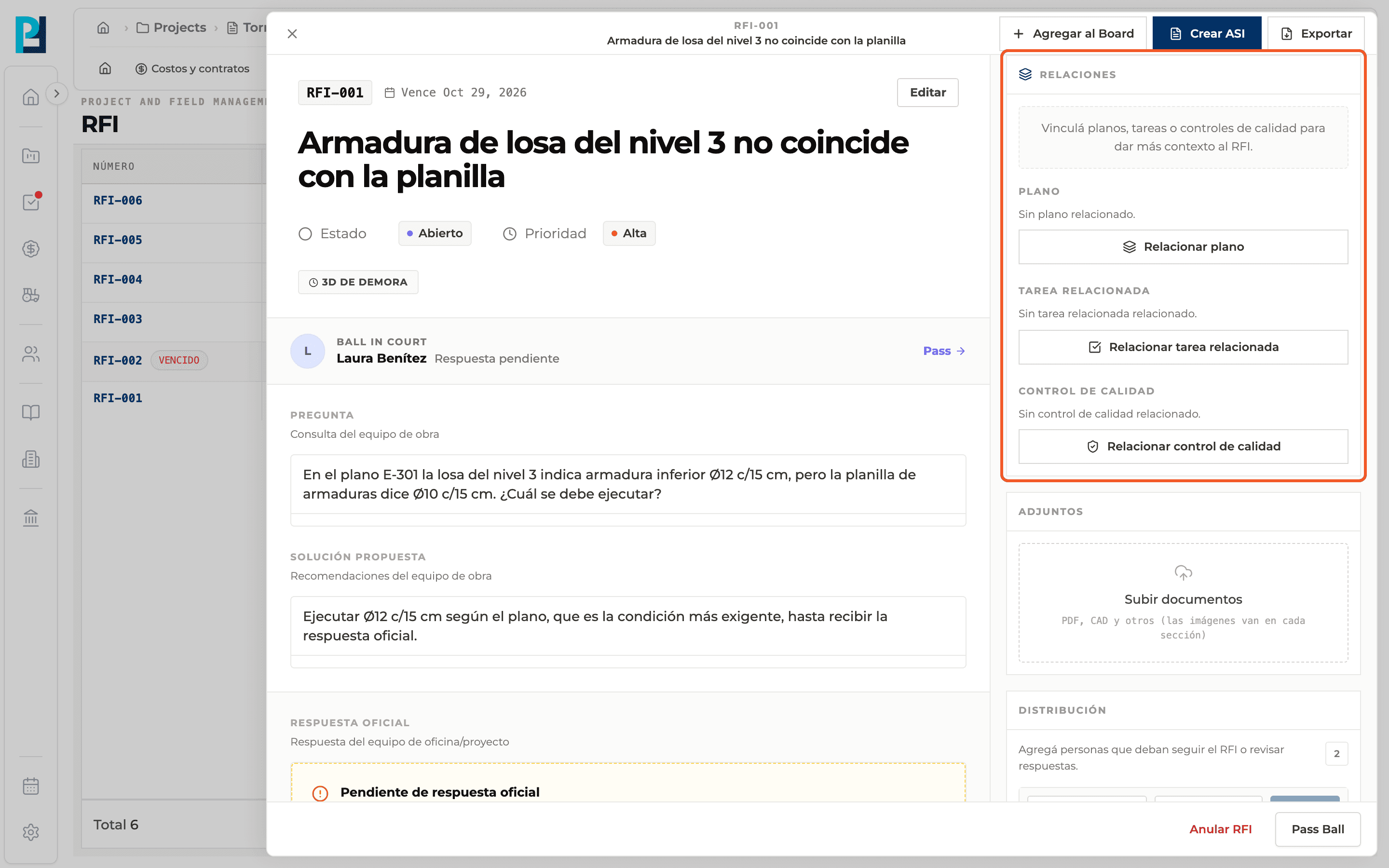Open the building documents icon in the sidebar

pos(30,459)
